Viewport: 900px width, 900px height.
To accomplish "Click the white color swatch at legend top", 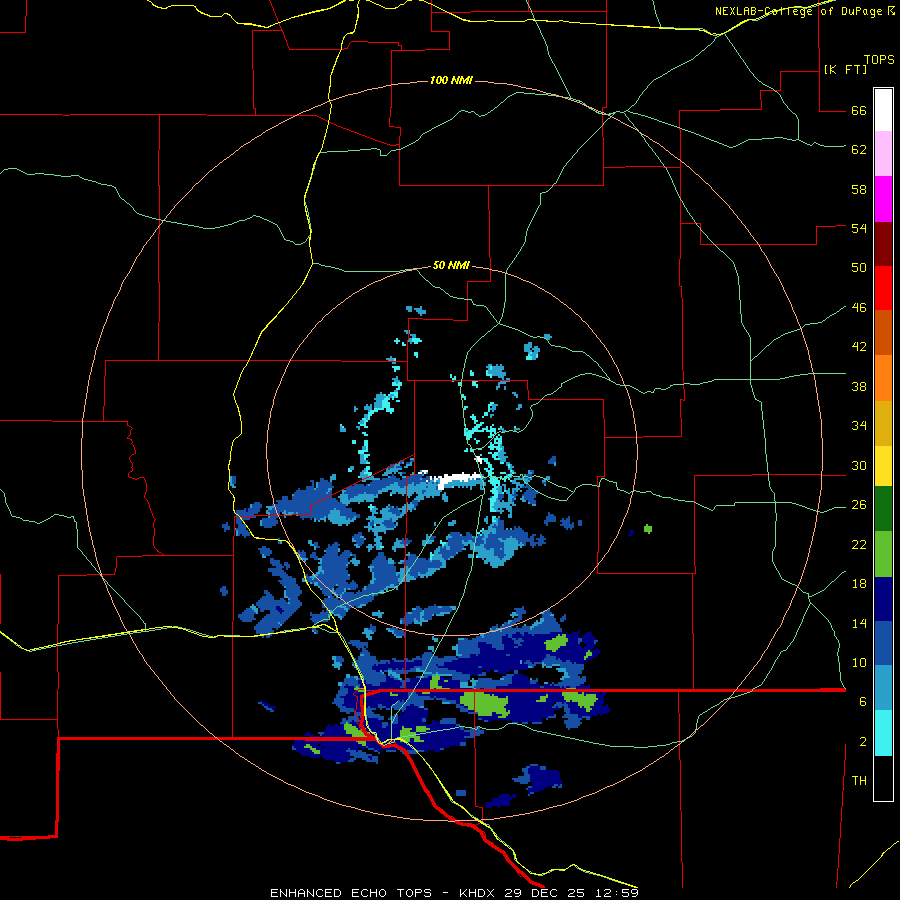I will (x=883, y=110).
